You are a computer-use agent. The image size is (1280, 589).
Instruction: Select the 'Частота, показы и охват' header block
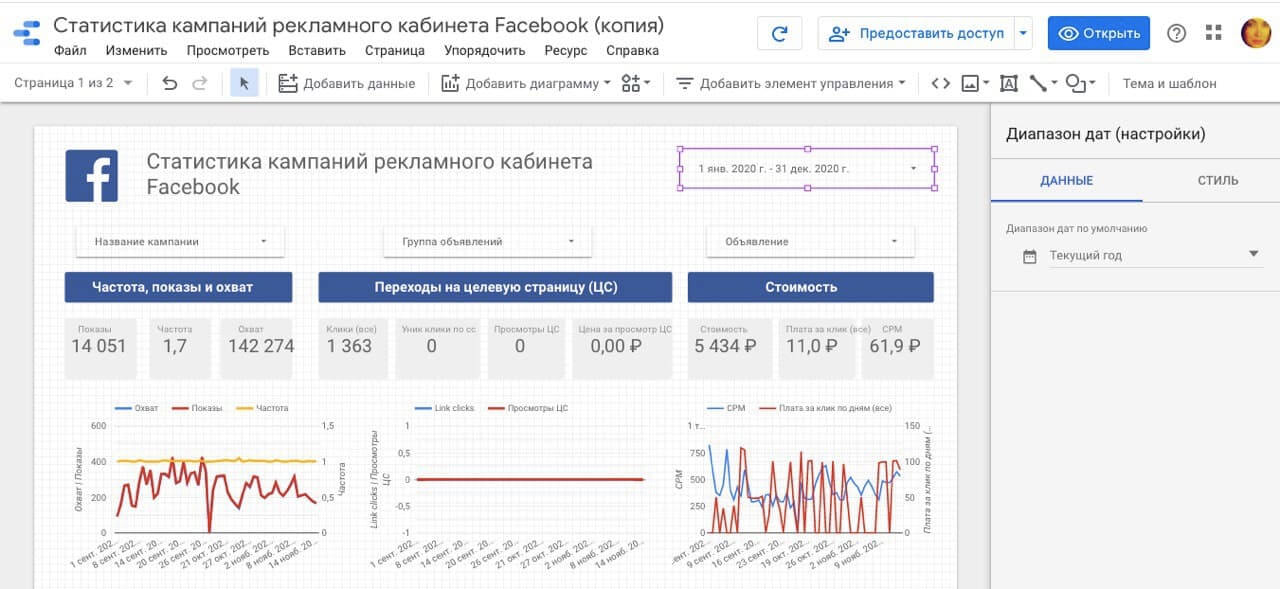tap(179, 287)
